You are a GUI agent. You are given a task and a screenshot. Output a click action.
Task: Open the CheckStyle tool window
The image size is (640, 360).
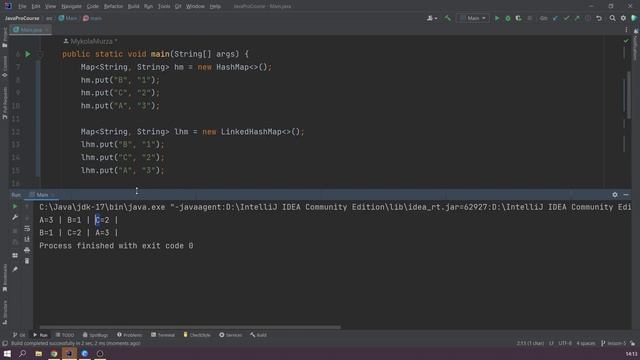click(x=197, y=335)
